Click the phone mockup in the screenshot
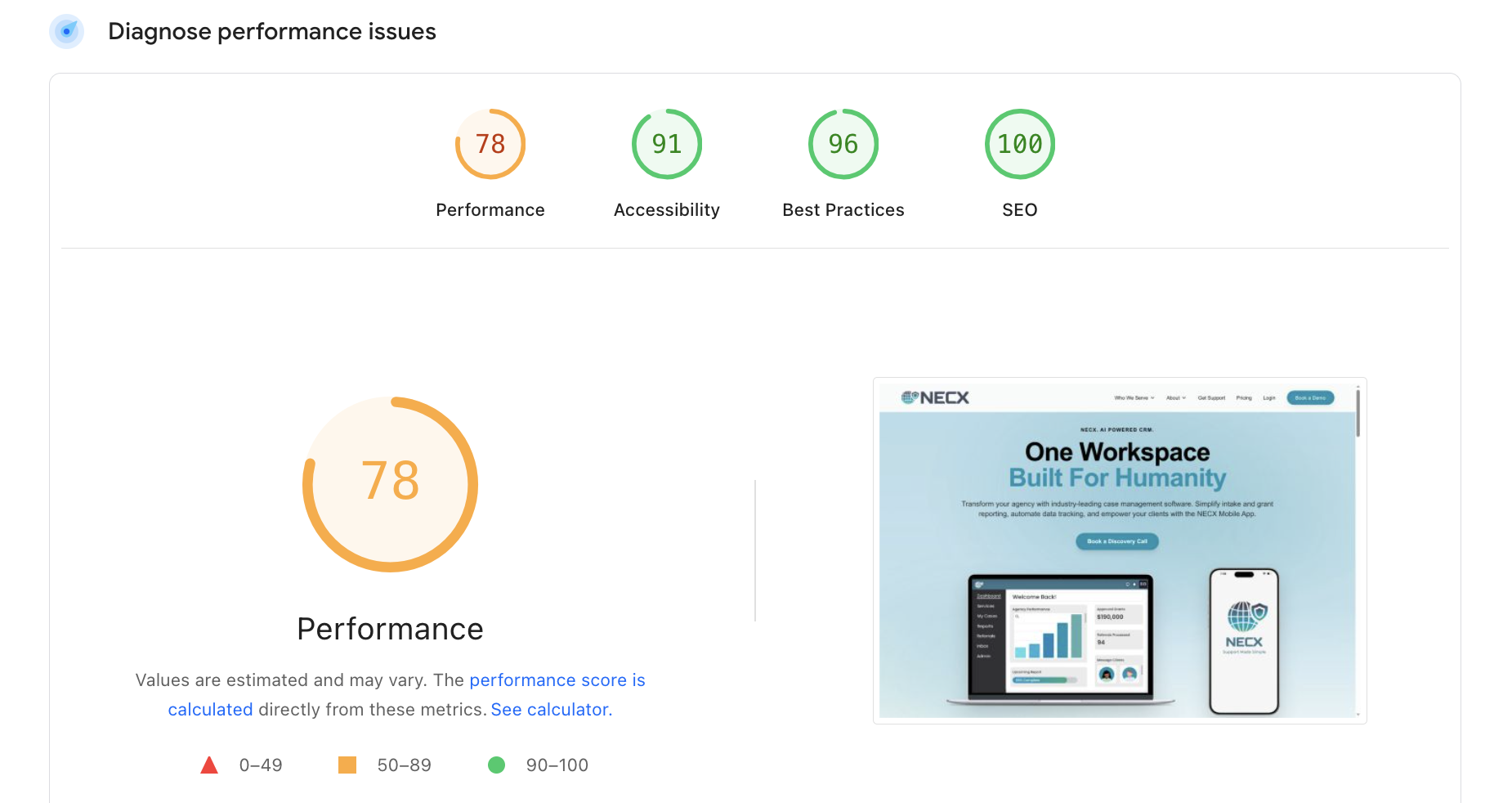The width and height of the screenshot is (1512, 803). pyautogui.click(x=1244, y=641)
